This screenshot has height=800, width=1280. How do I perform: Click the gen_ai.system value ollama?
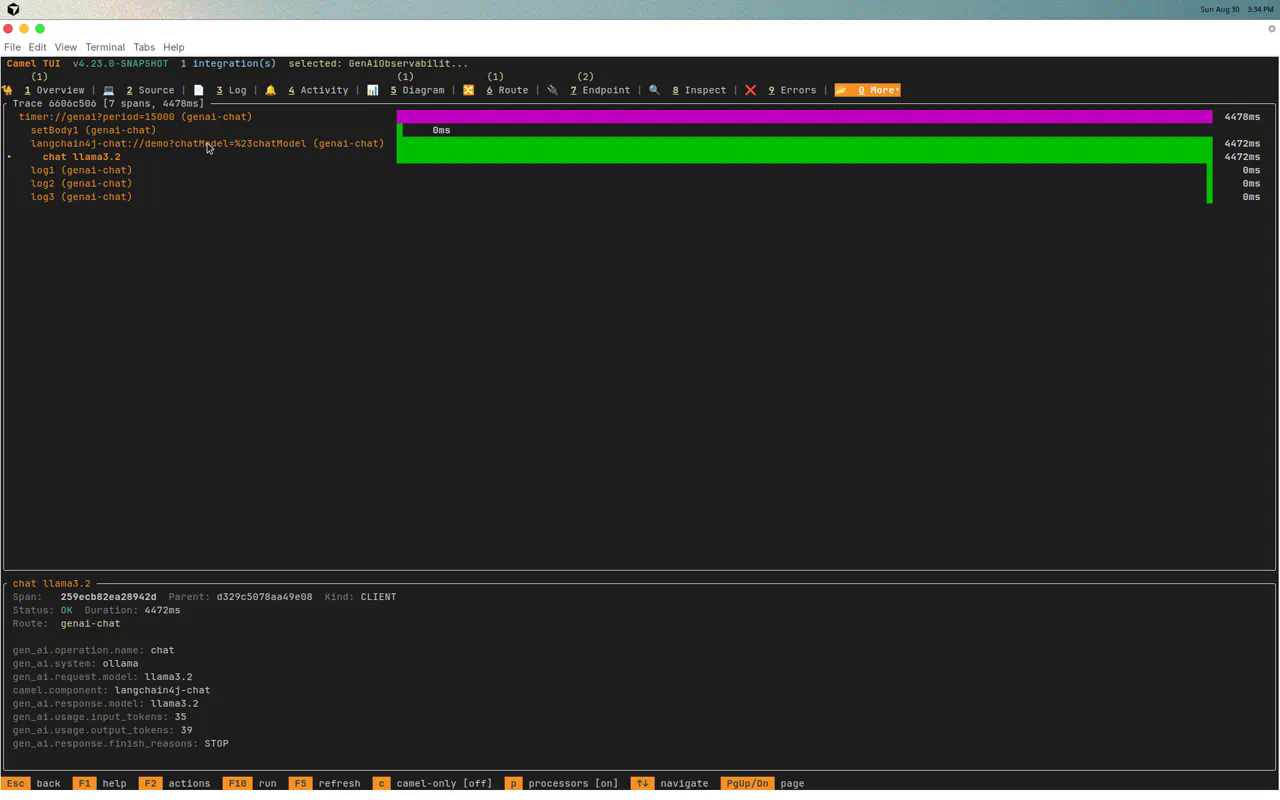[120, 664]
